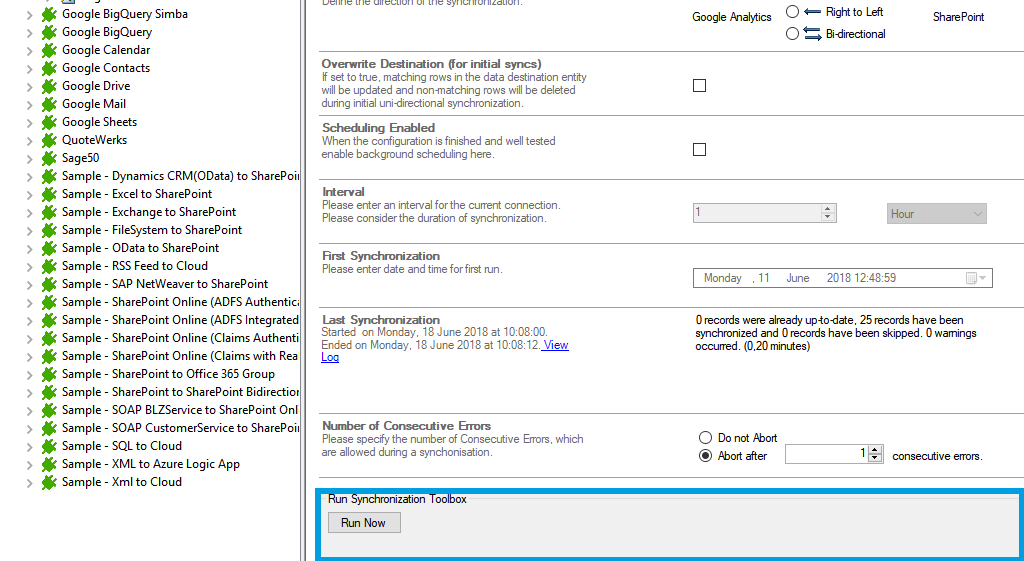Click the Sample - RSS Feed to Cloud icon
1024x561 pixels.
48,266
